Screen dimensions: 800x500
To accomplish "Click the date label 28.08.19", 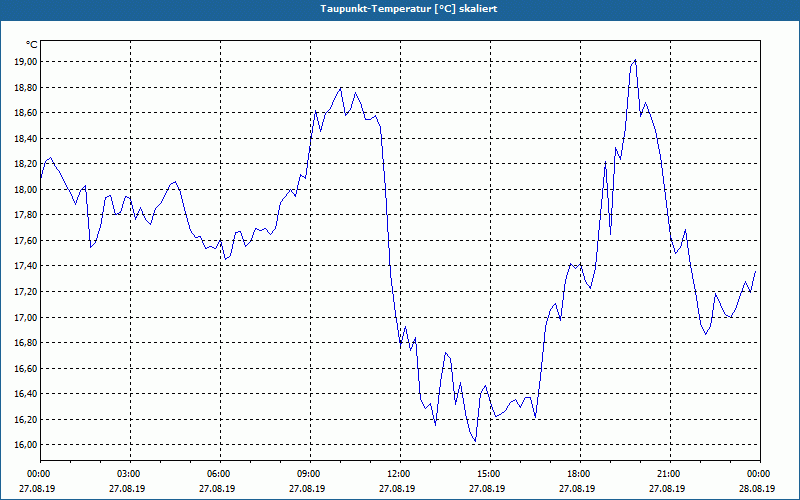I will coord(757,488).
